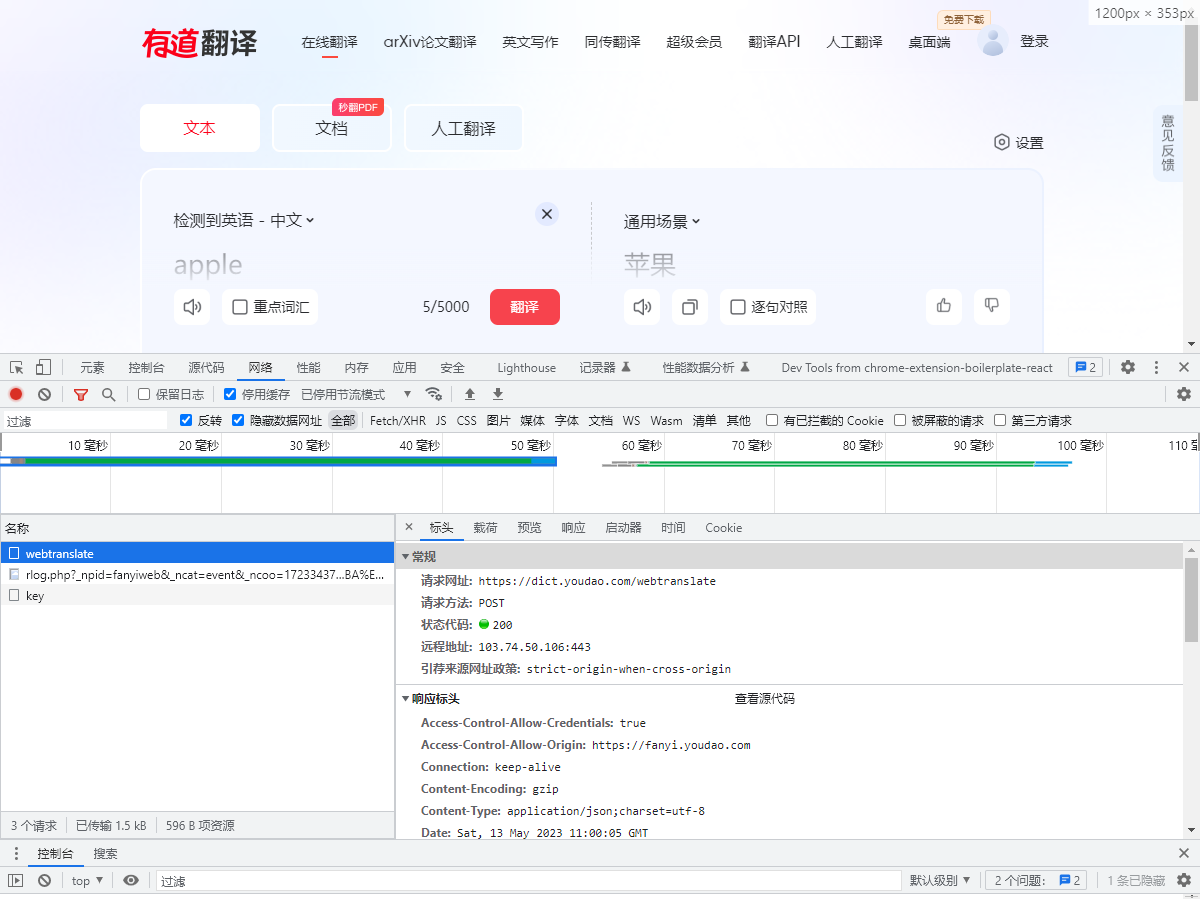The height and width of the screenshot is (899, 1200).
Task: Open the 意见反馈 side button
Action: point(1168,143)
